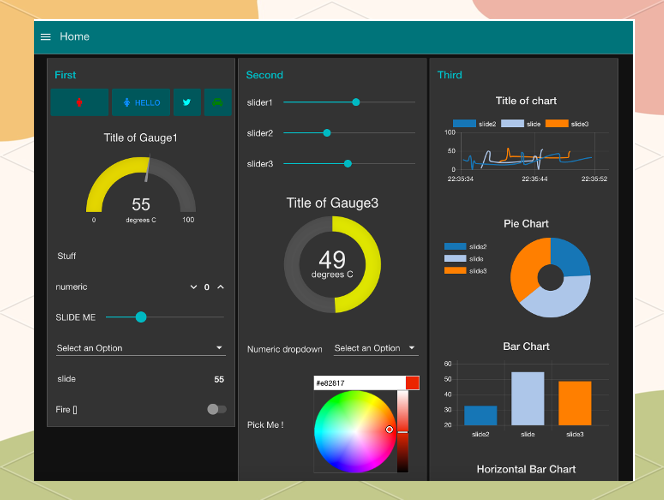Click the Twitter bird icon button

pos(187,102)
